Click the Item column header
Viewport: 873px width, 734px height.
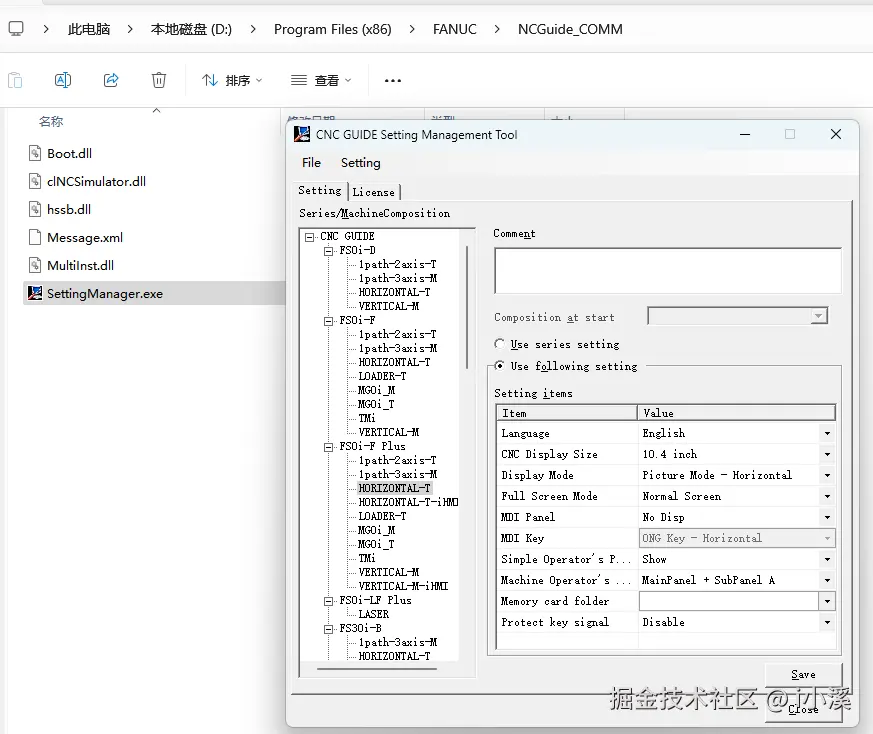[x=567, y=413]
